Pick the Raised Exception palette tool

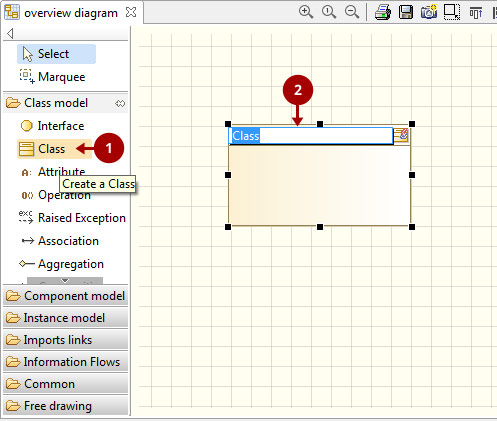coord(72,218)
